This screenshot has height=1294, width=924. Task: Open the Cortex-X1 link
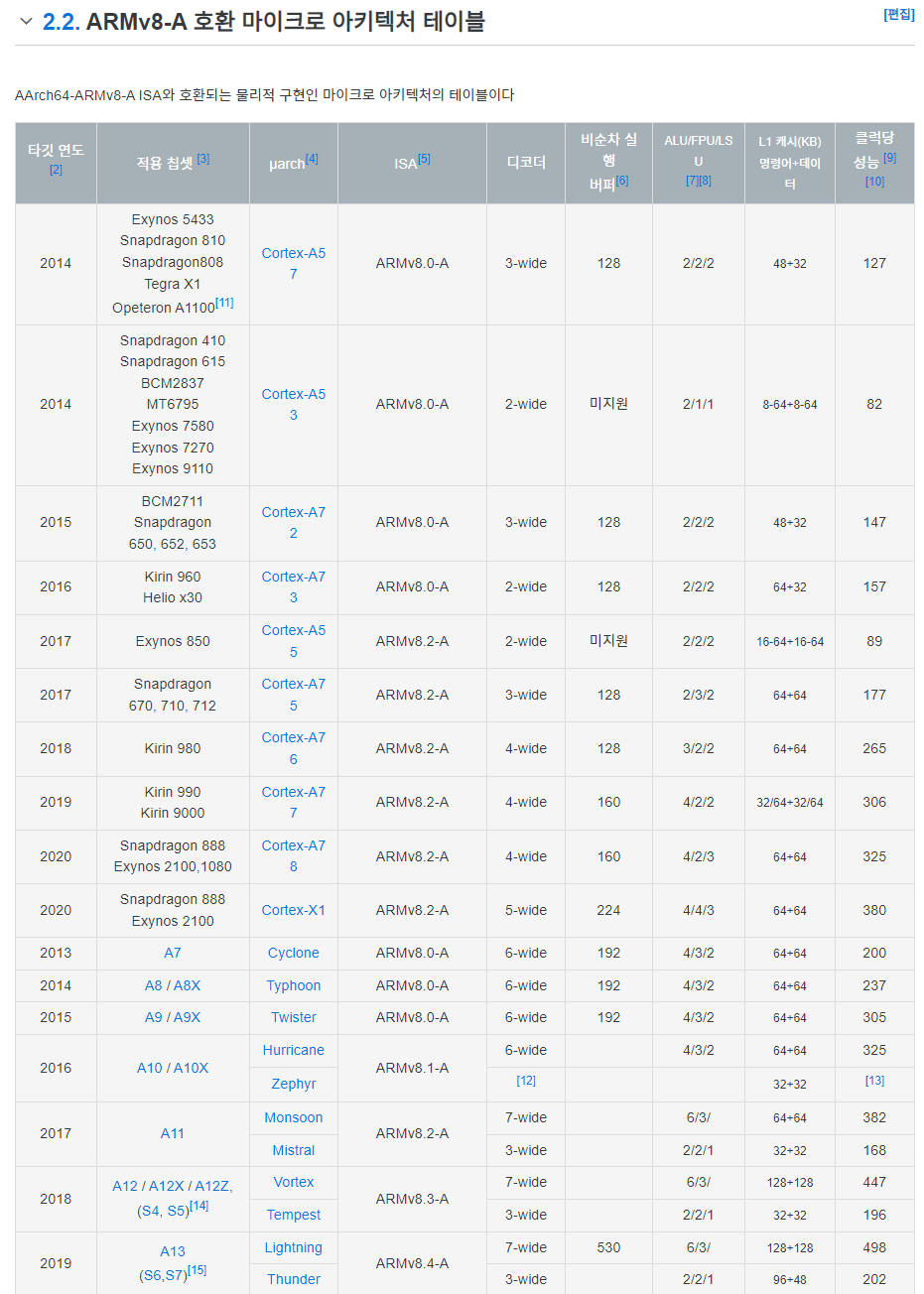[x=294, y=910]
